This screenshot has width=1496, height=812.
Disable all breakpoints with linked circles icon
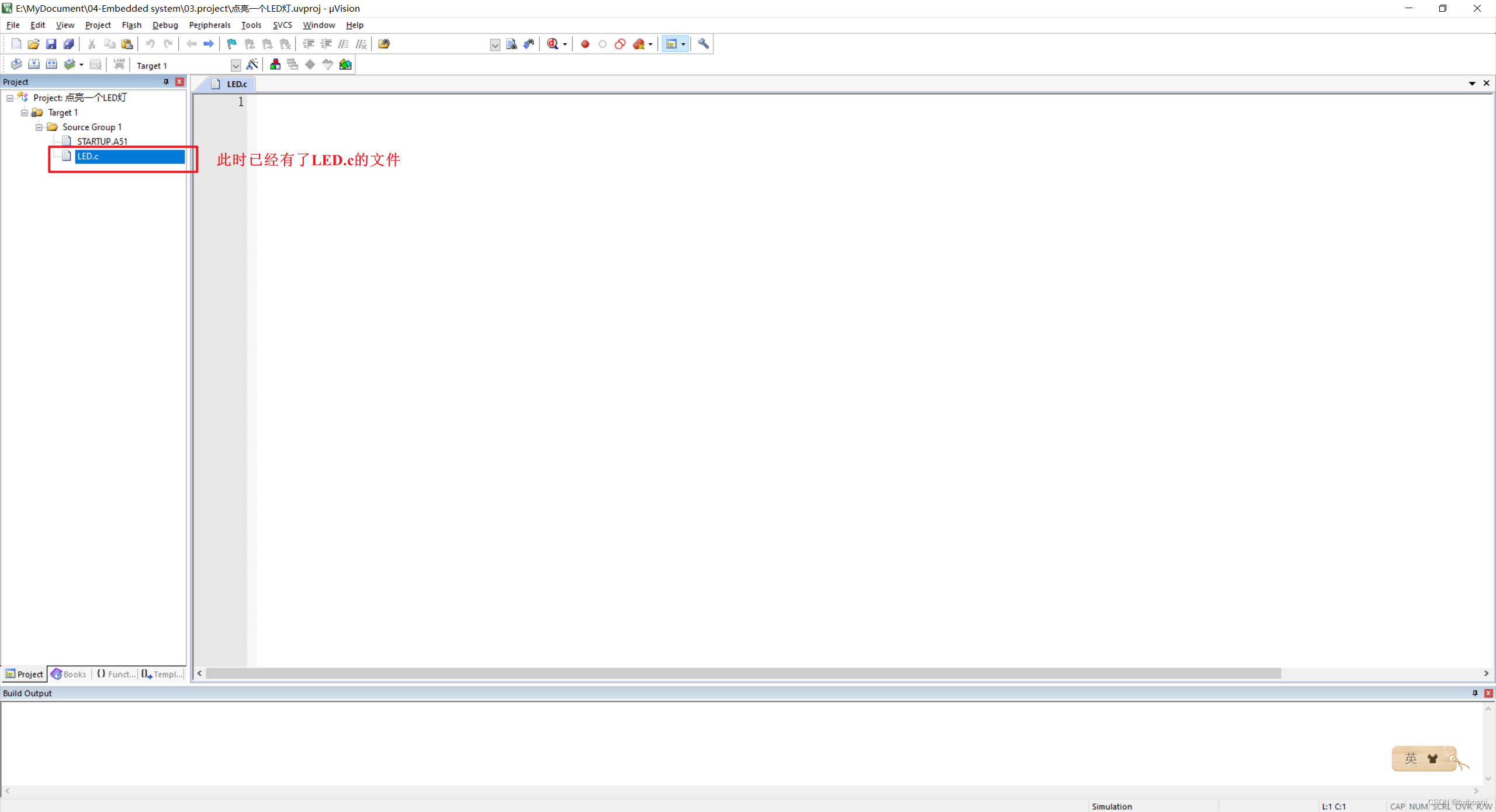tap(620, 44)
